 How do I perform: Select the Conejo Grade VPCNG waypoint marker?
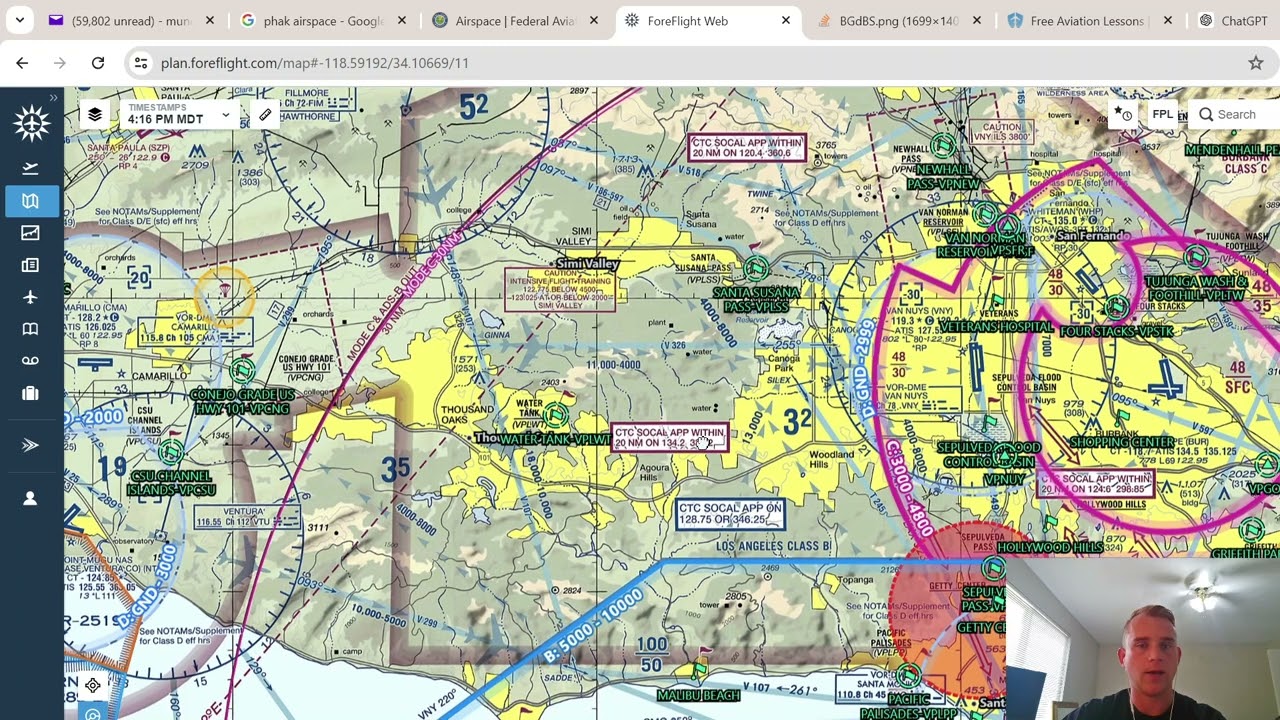242,370
